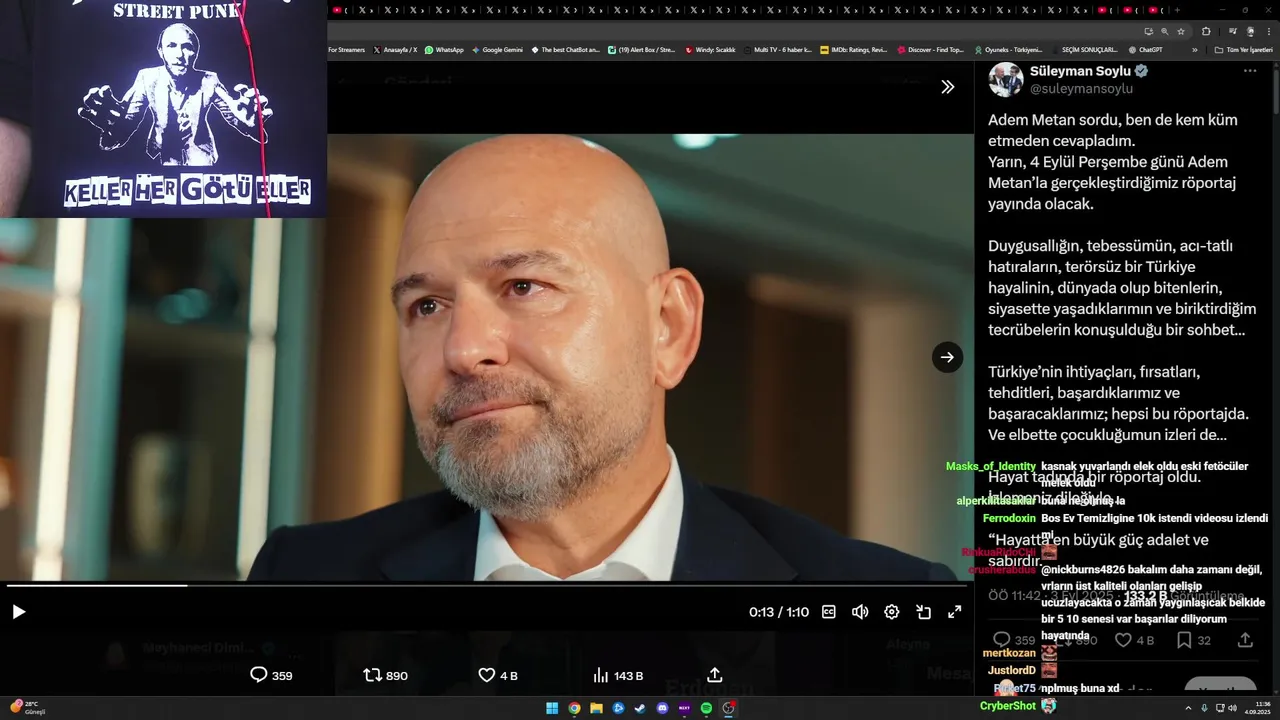The image size is (1280, 720).
Task: Click the share icon under the video
Action: (714, 675)
